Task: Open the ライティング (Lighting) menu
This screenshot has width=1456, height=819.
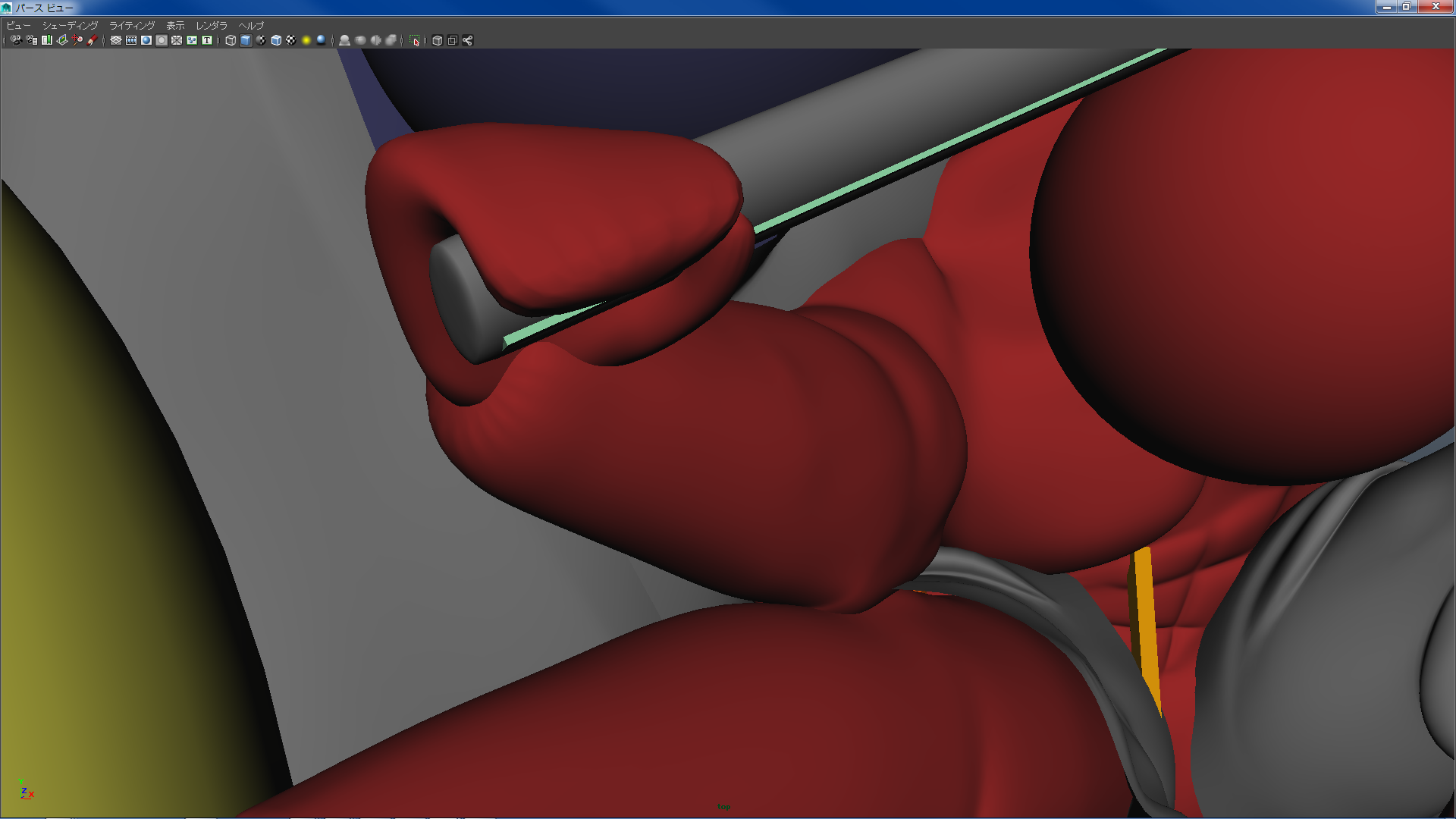Action: pos(132,25)
